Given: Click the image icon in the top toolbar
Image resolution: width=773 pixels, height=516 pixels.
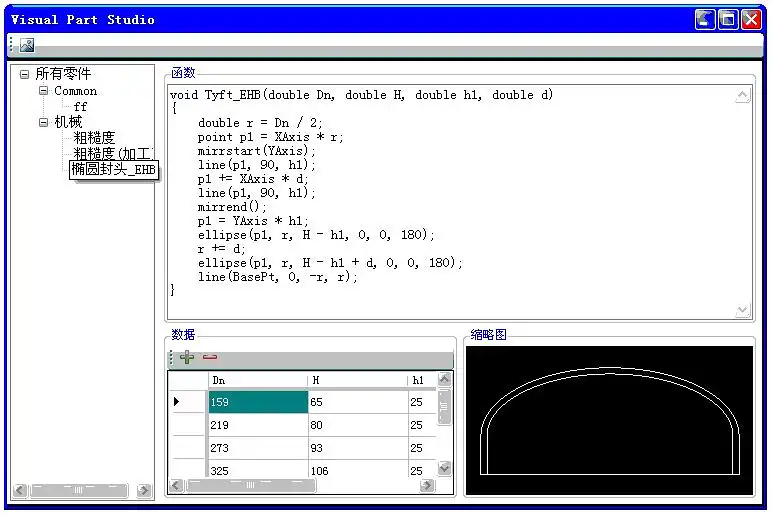Looking at the screenshot, I should pos(27,45).
